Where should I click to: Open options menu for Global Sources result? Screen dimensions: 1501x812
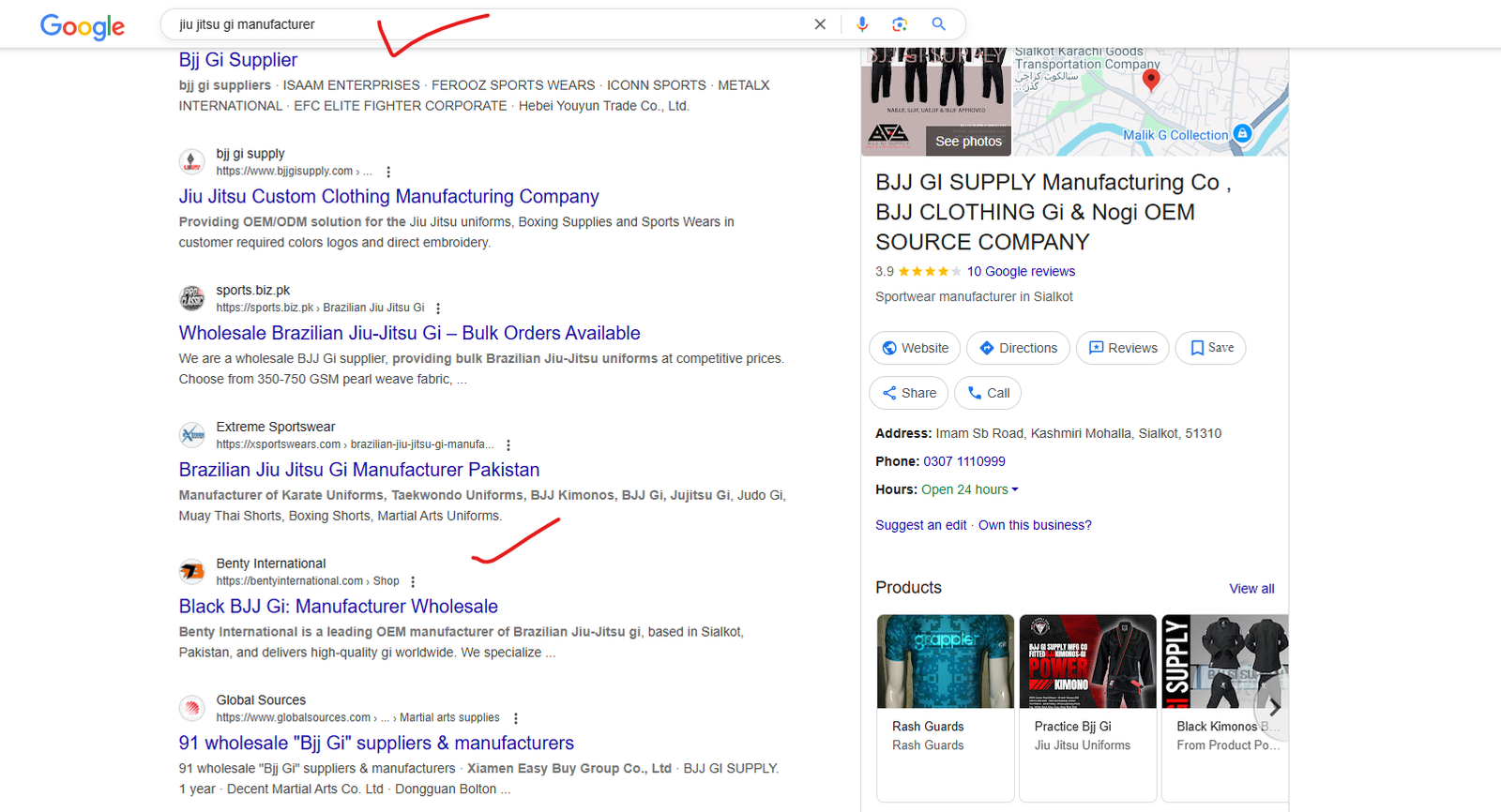tap(516, 718)
